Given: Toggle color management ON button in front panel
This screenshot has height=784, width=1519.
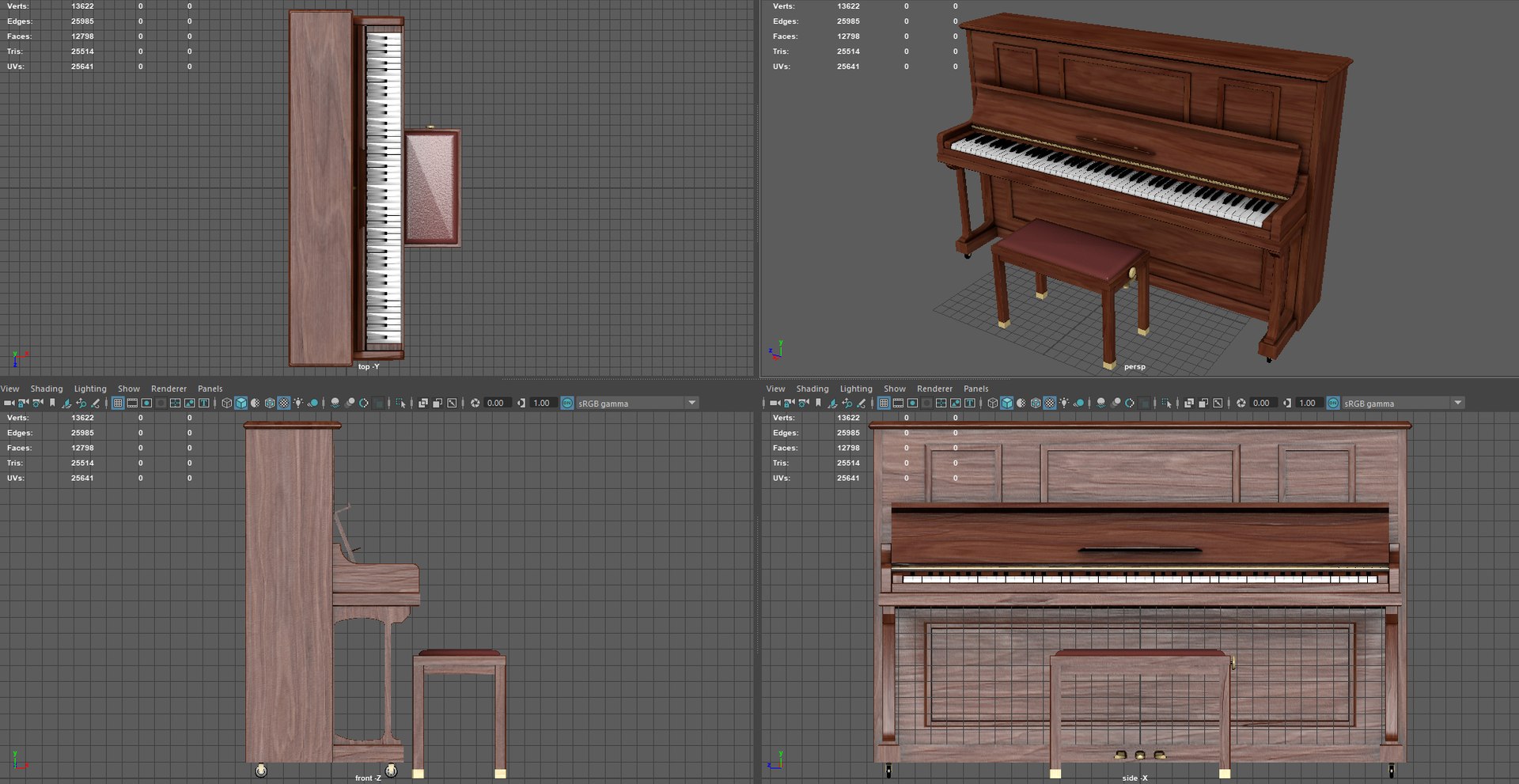Looking at the screenshot, I should click(x=567, y=403).
